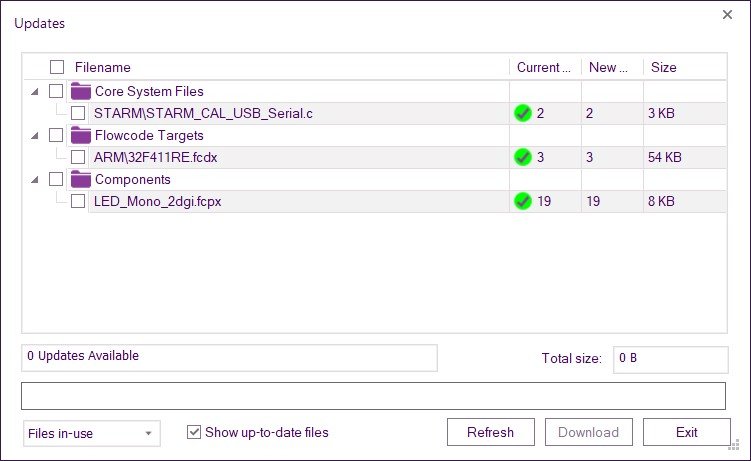Check the LED_Mono_2dgi.fcpx file checkbox
751x461 pixels.
coord(78,201)
